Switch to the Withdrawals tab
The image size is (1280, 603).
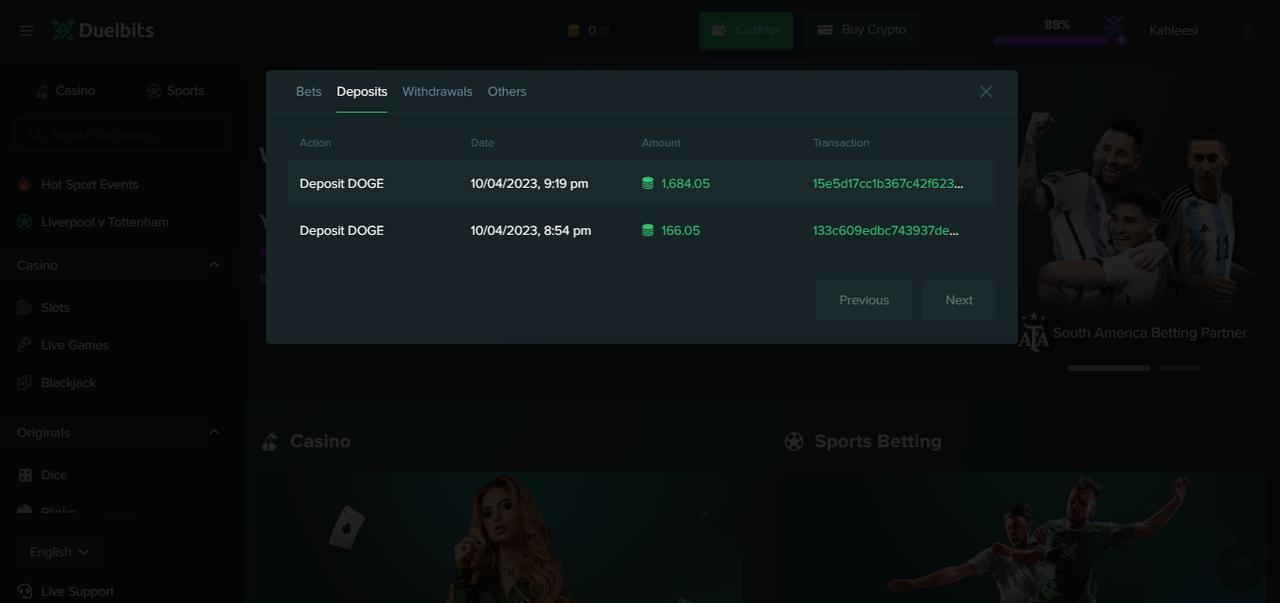tap(437, 92)
